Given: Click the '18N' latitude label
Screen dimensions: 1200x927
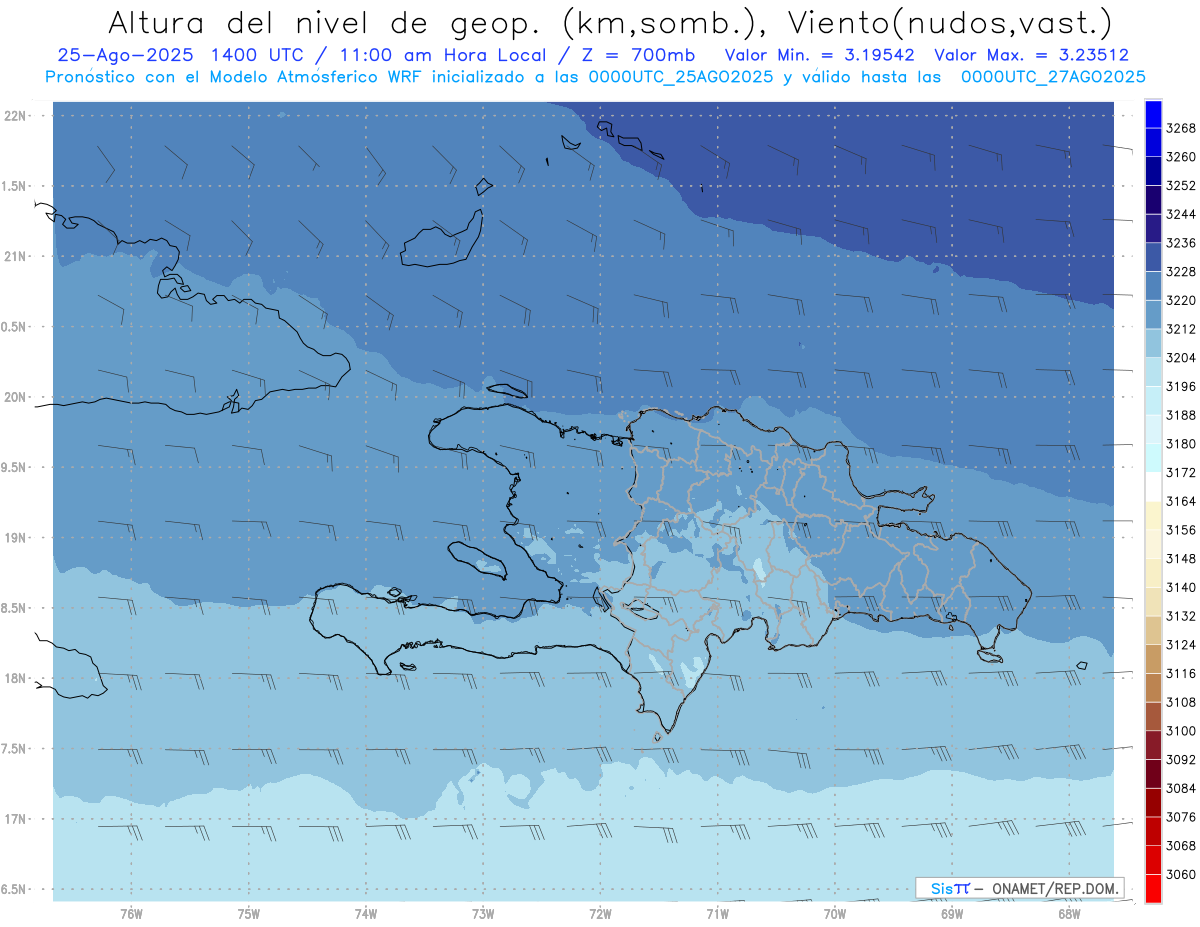Looking at the screenshot, I should 15,678.
